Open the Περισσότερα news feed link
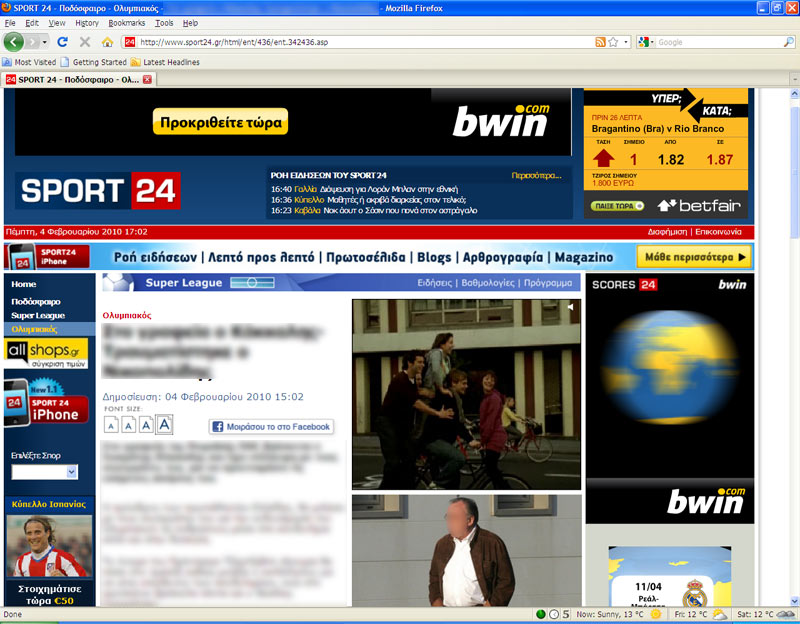The width and height of the screenshot is (800, 624). tap(536, 176)
